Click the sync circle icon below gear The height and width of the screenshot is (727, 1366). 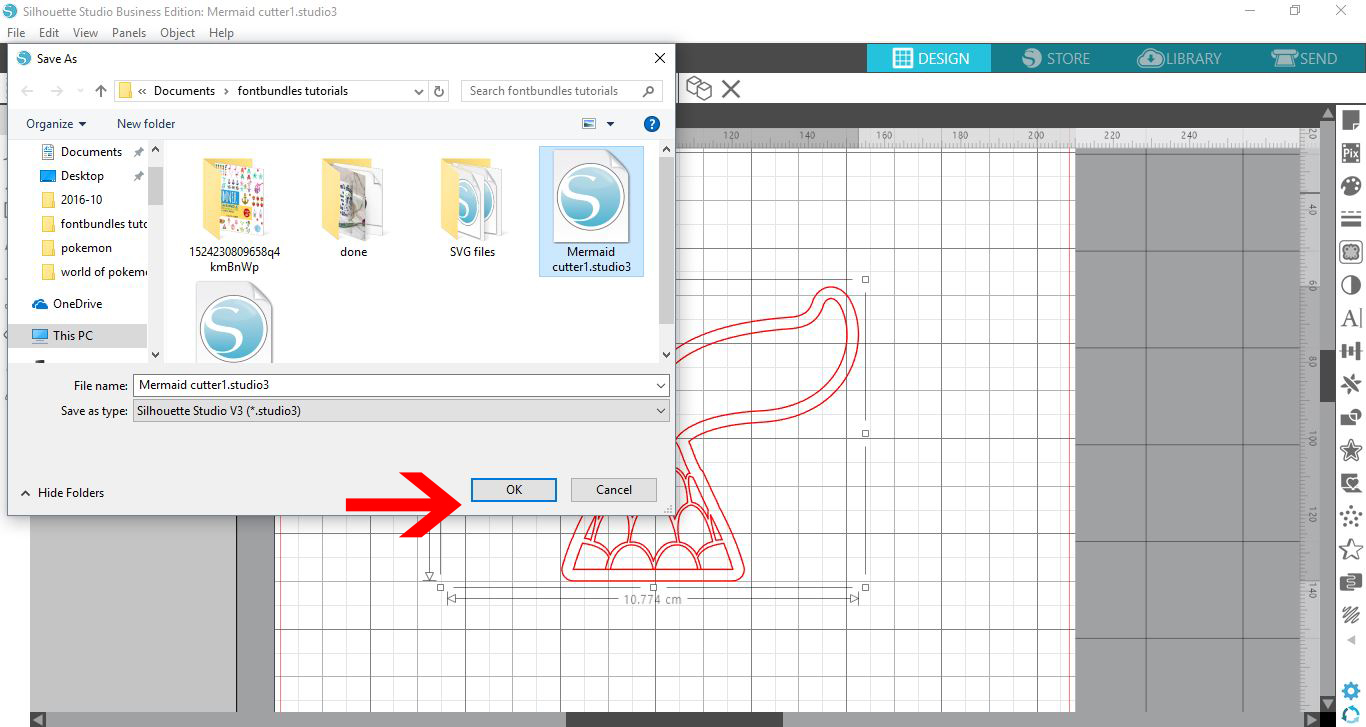(1351, 714)
